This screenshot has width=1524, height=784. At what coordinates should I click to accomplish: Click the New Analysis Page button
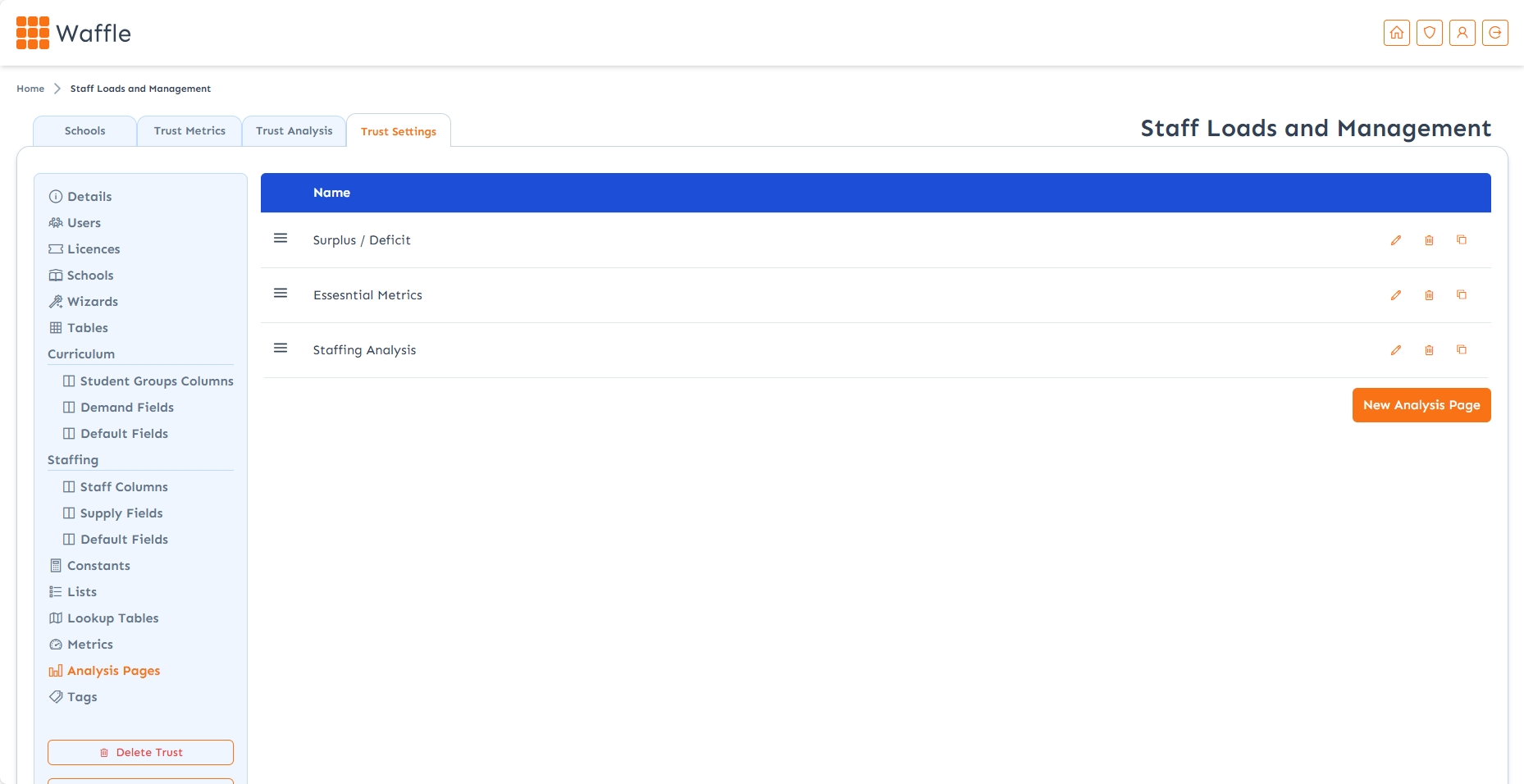pyautogui.click(x=1421, y=405)
